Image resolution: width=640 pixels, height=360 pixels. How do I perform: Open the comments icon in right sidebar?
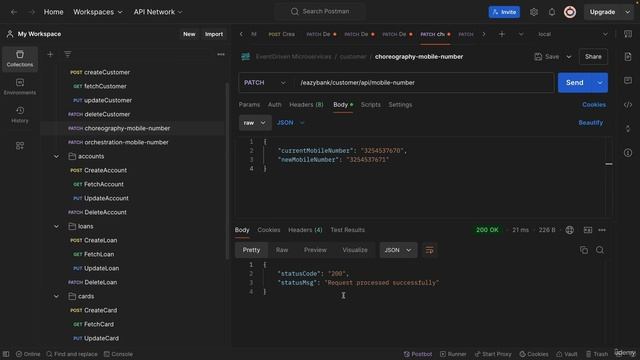click(628, 80)
